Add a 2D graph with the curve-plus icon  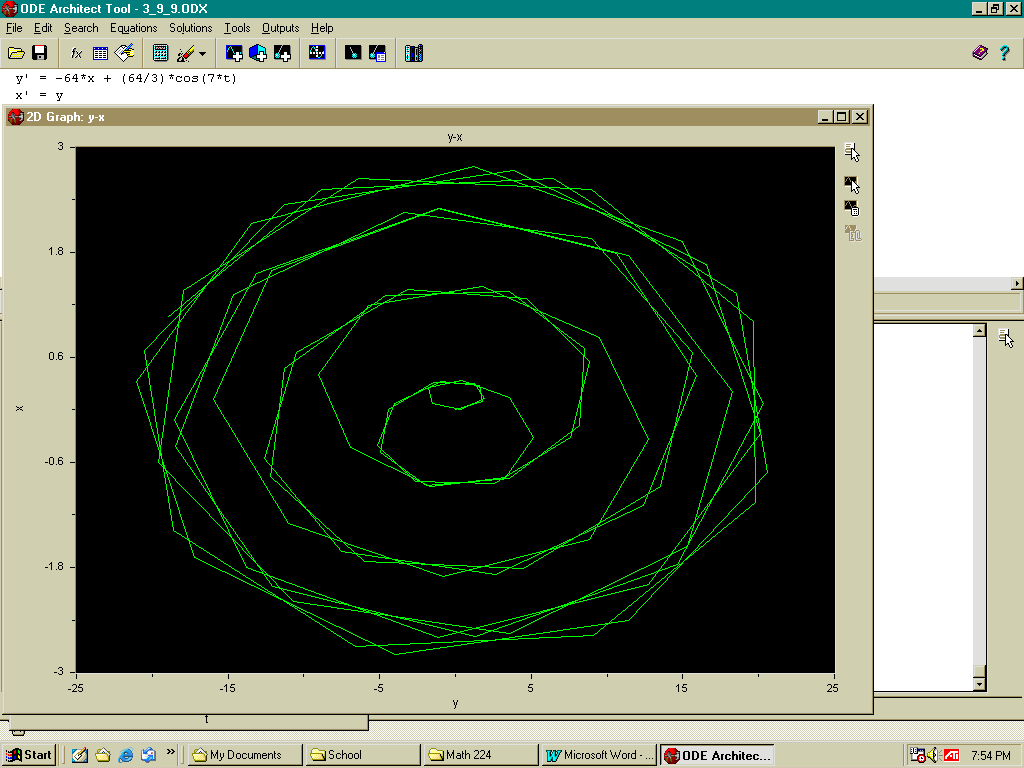(x=234, y=53)
